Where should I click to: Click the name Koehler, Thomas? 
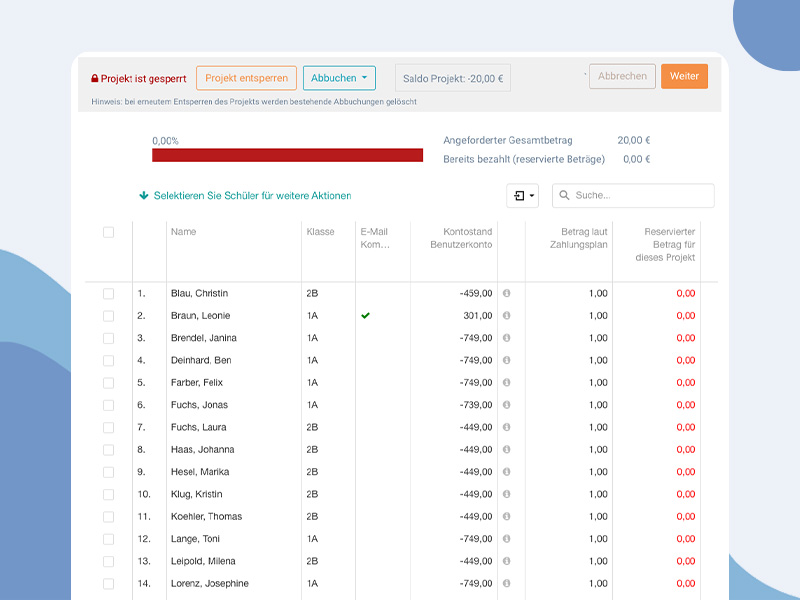[x=207, y=516]
